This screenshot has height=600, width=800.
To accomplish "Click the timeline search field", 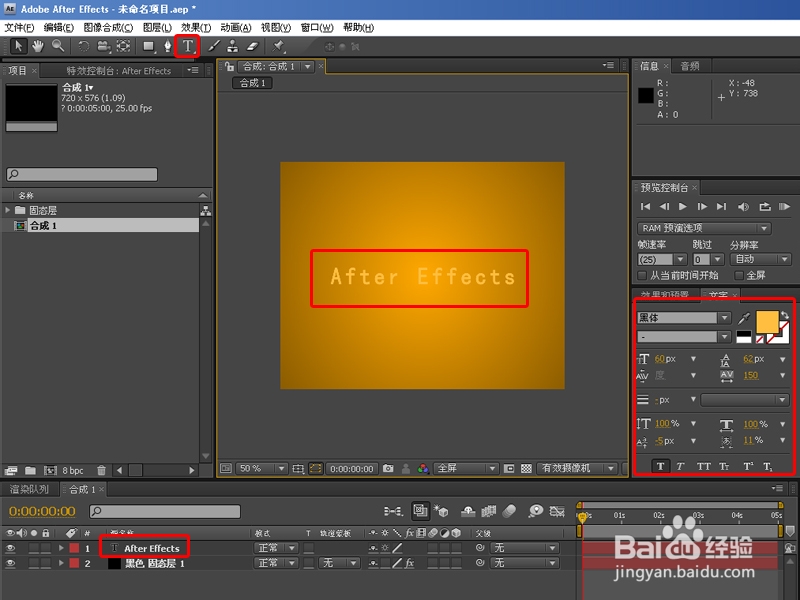I will 165,511.
